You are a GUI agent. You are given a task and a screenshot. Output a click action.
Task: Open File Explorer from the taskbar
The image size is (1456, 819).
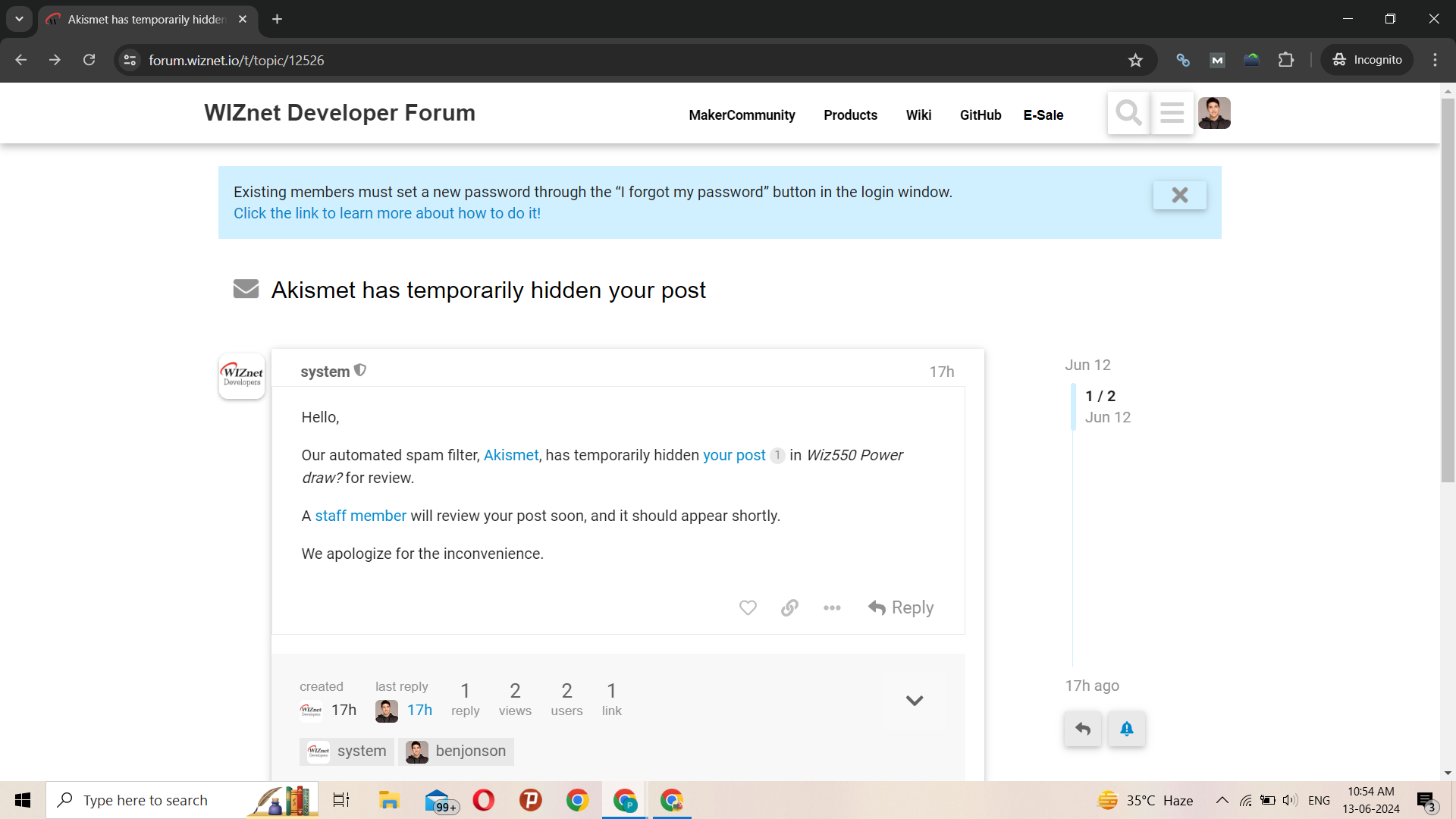point(389,800)
